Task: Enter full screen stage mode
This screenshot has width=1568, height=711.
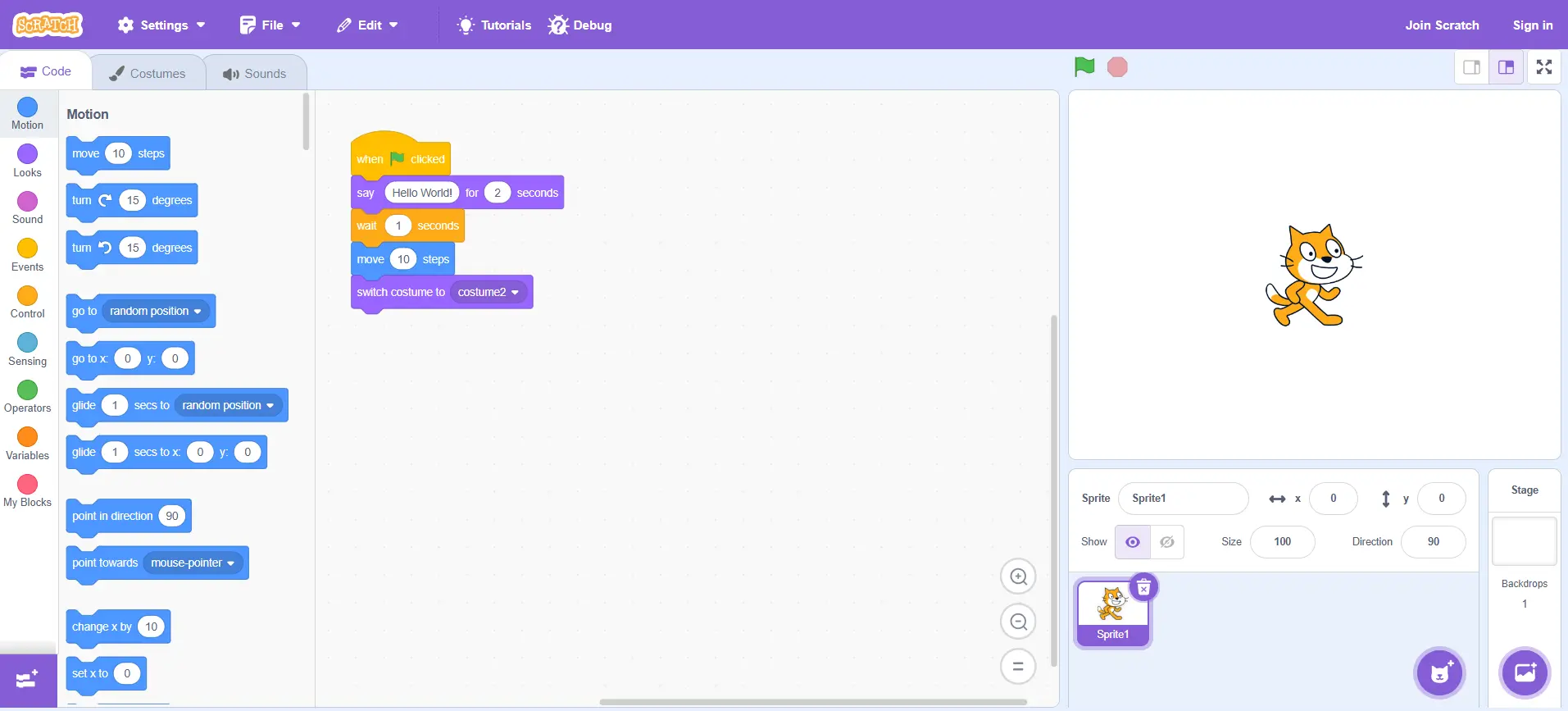Action: coord(1544,67)
